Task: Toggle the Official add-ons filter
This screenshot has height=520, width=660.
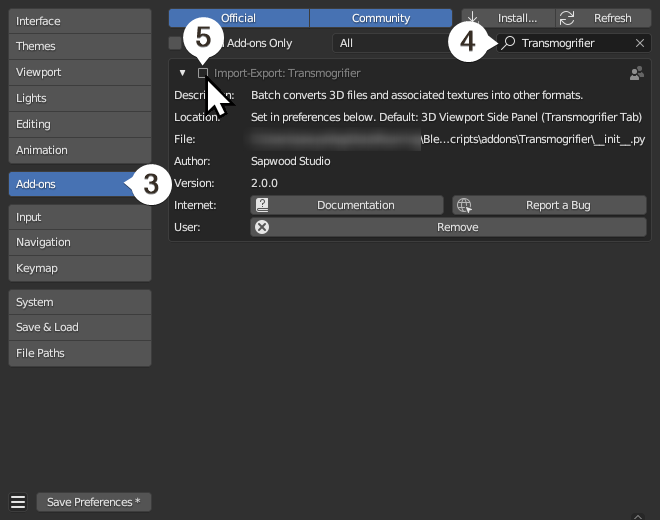Action: tap(238, 18)
